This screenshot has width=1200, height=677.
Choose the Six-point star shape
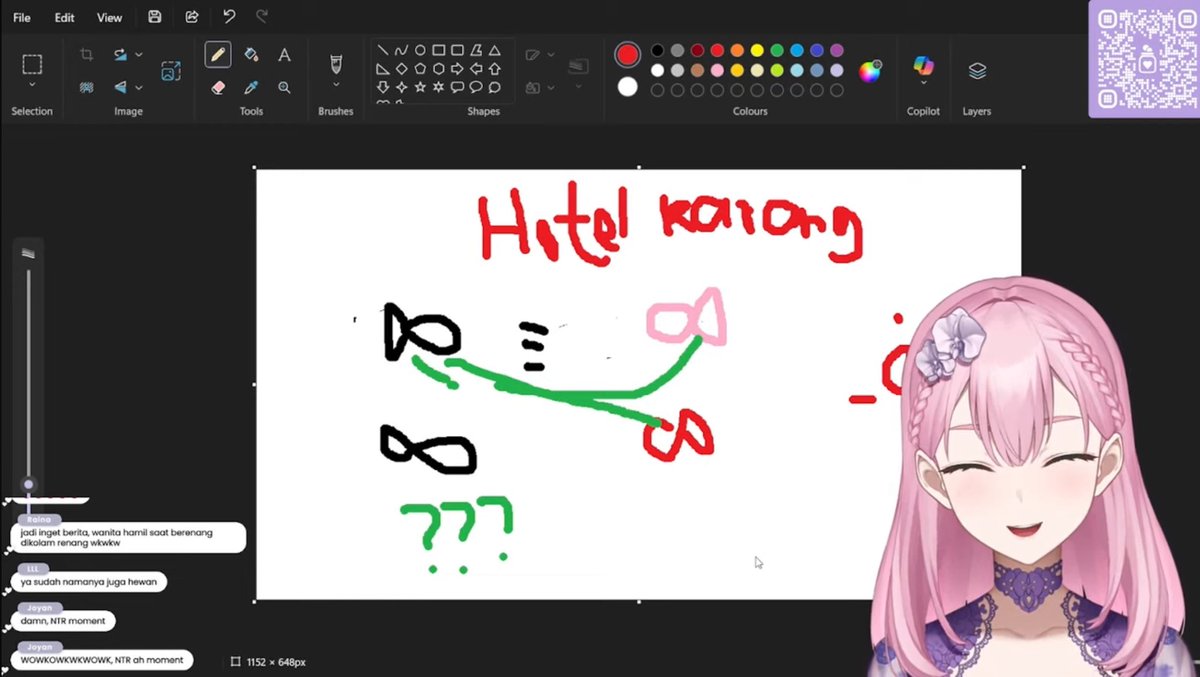click(438, 87)
